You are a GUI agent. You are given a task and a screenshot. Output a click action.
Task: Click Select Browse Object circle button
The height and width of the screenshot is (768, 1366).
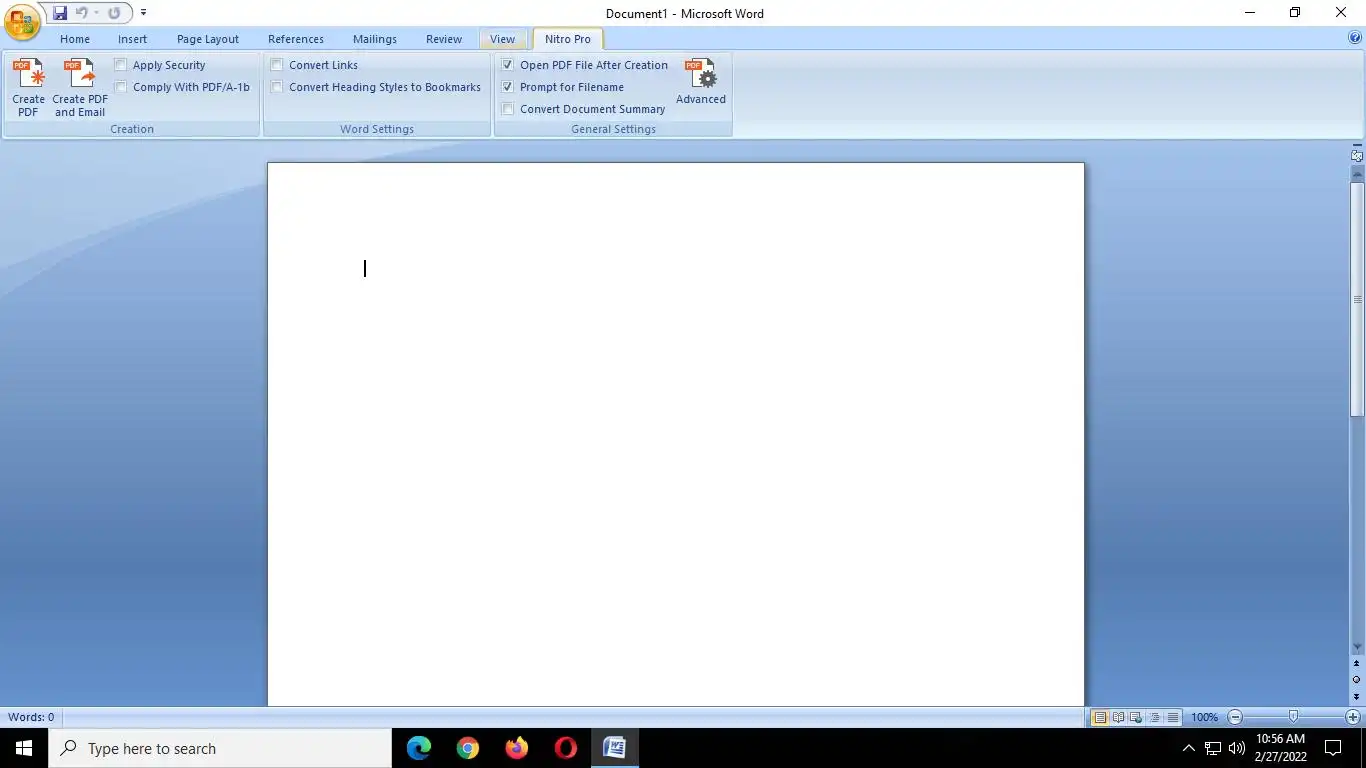1357,679
